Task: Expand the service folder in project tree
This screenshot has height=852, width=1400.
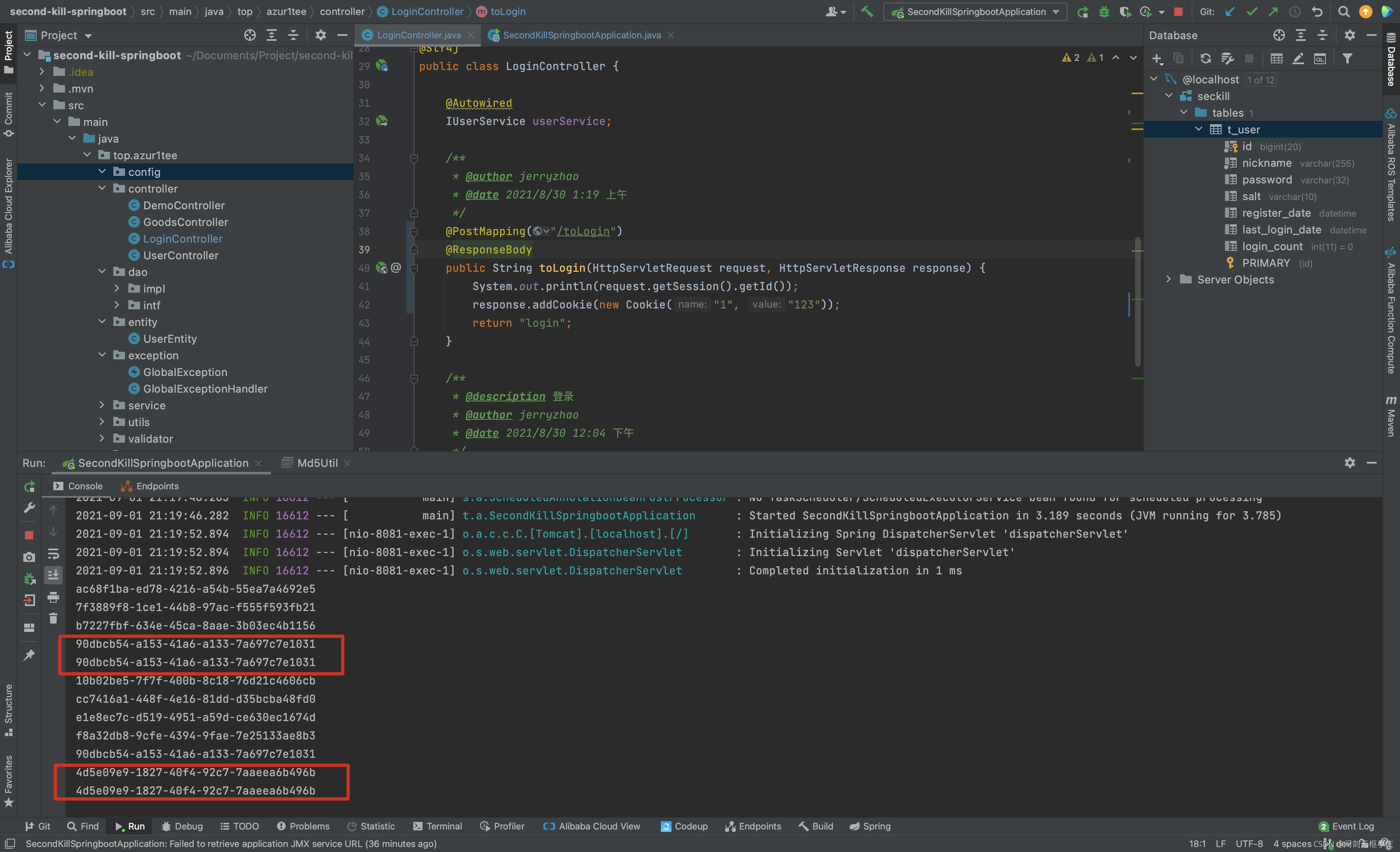Action: (x=102, y=405)
